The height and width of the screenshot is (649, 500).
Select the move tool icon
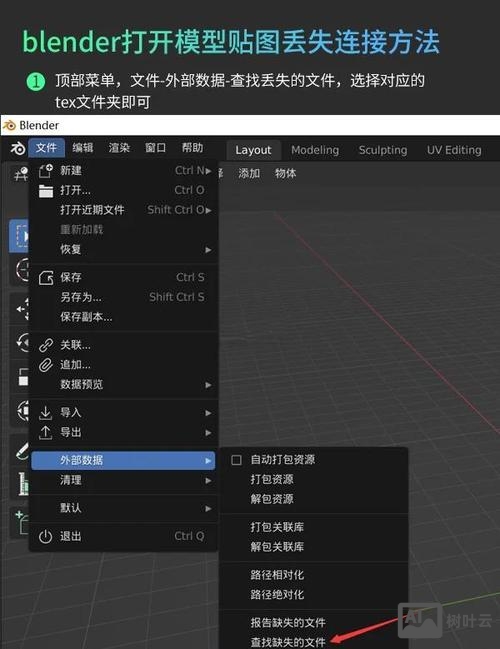coord(21,309)
